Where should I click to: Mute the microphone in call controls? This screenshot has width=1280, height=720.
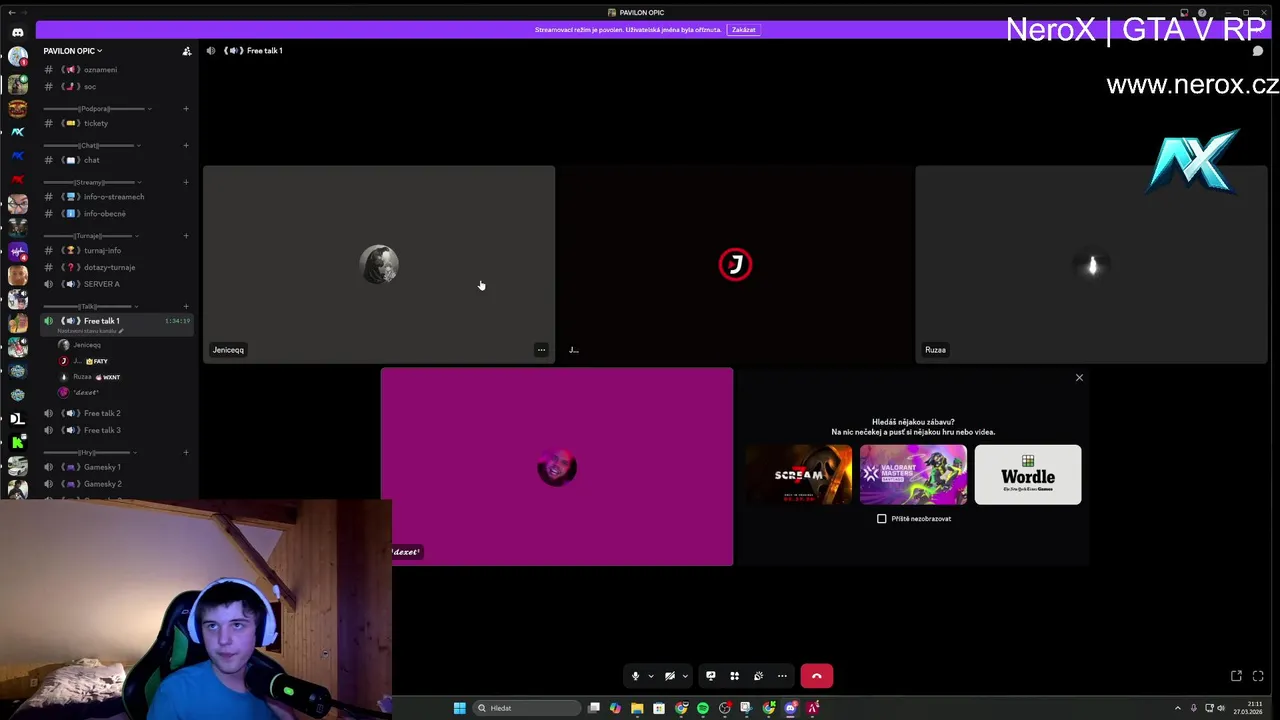[635, 676]
